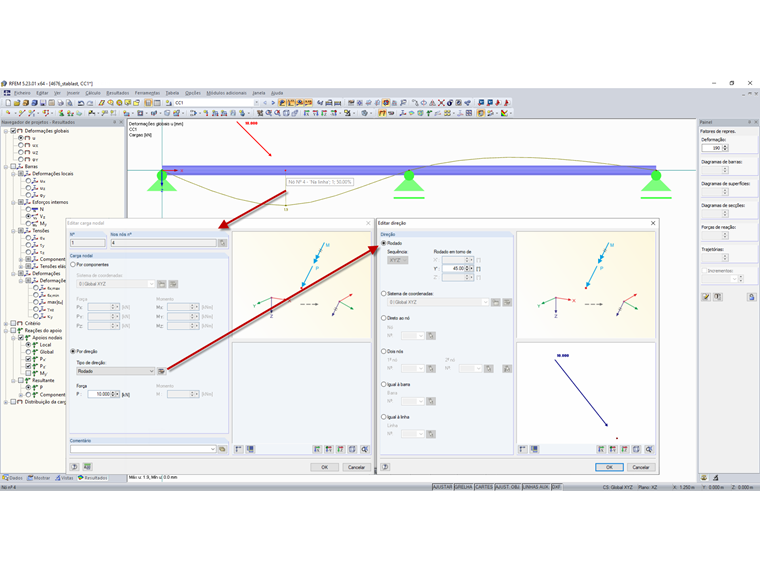
Task: Click the Save diskette toolbar icon
Action: (x=43, y=103)
